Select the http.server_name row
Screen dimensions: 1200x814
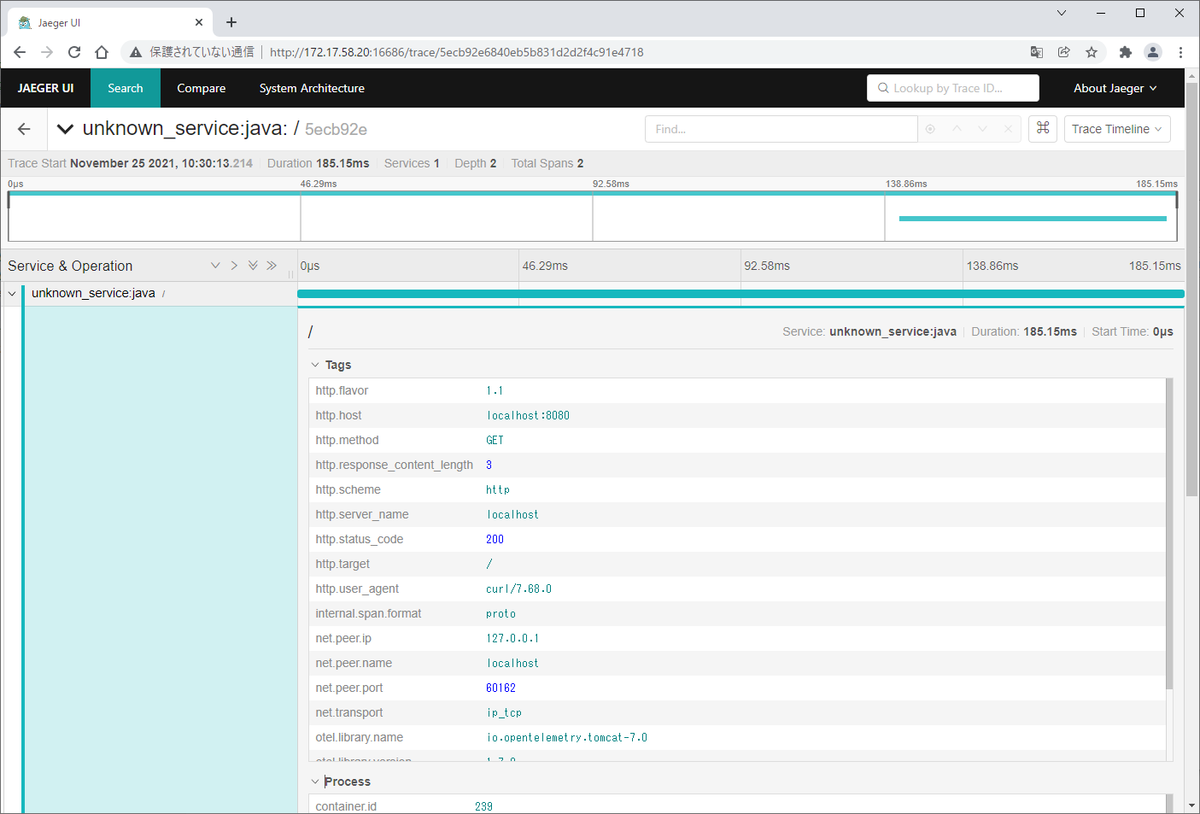coord(738,514)
